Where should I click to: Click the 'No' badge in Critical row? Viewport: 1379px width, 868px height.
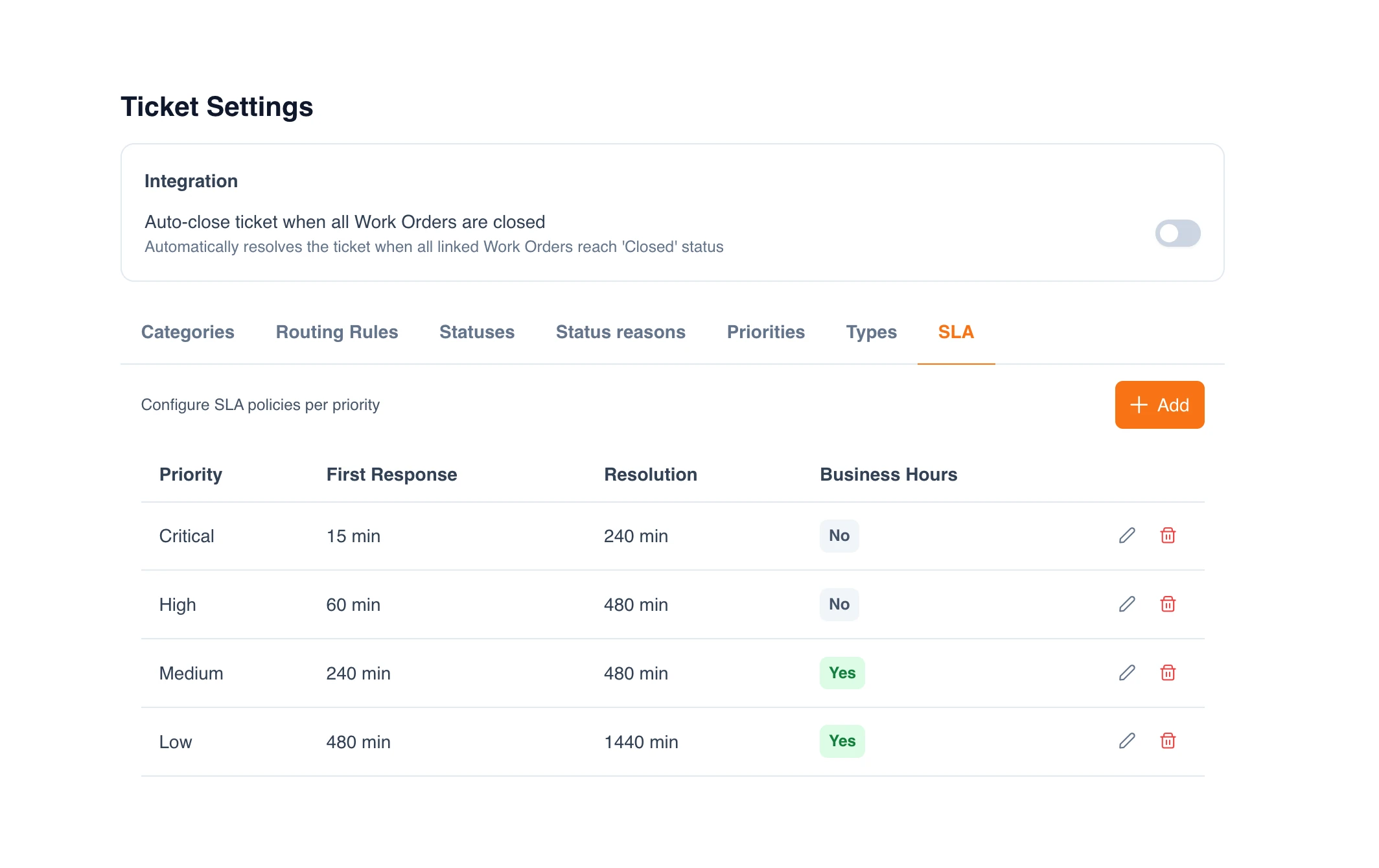839,536
